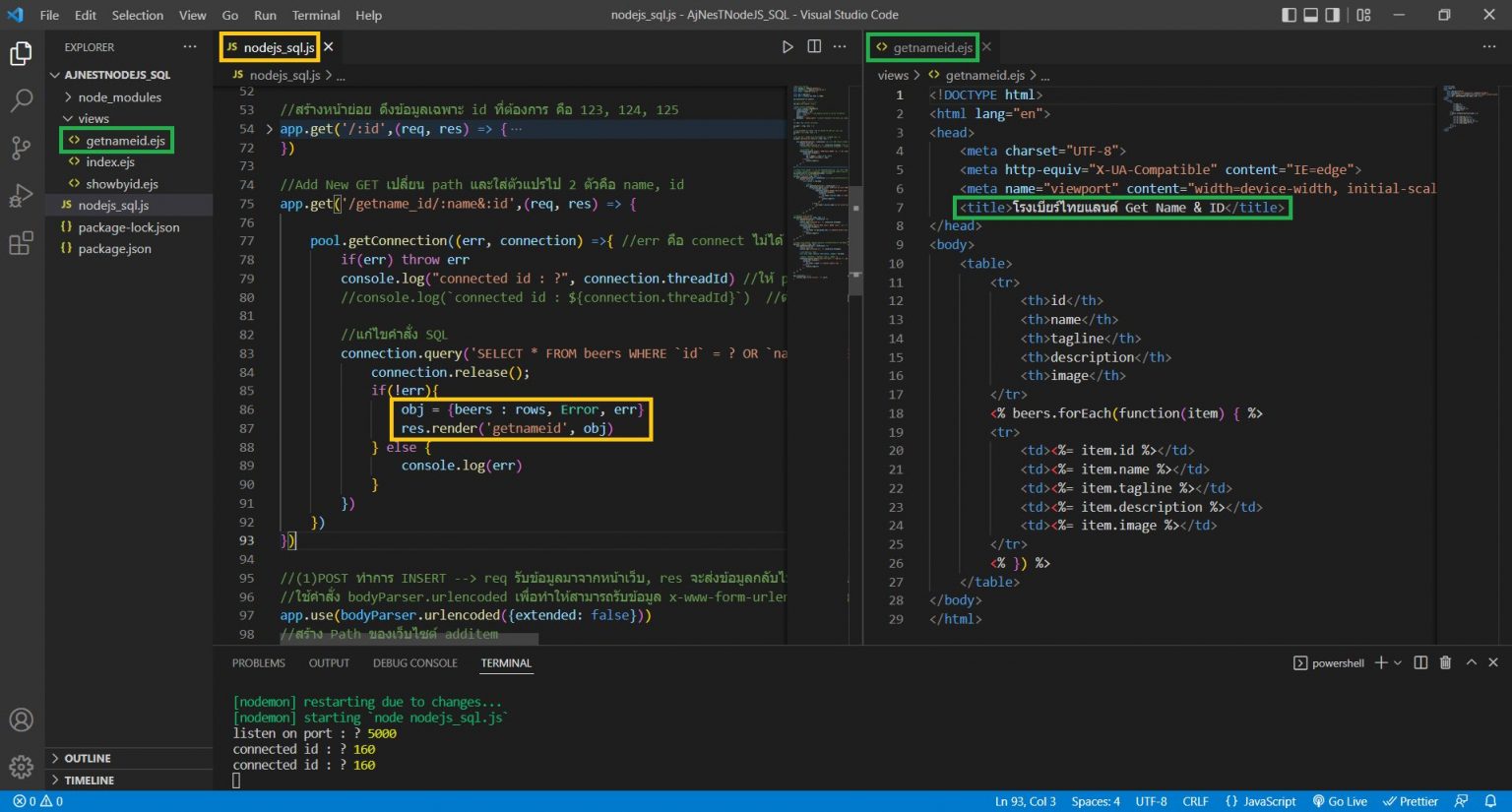1512x812 pixels.
Task: Delete the terminal with trash icon
Action: coord(1445,662)
